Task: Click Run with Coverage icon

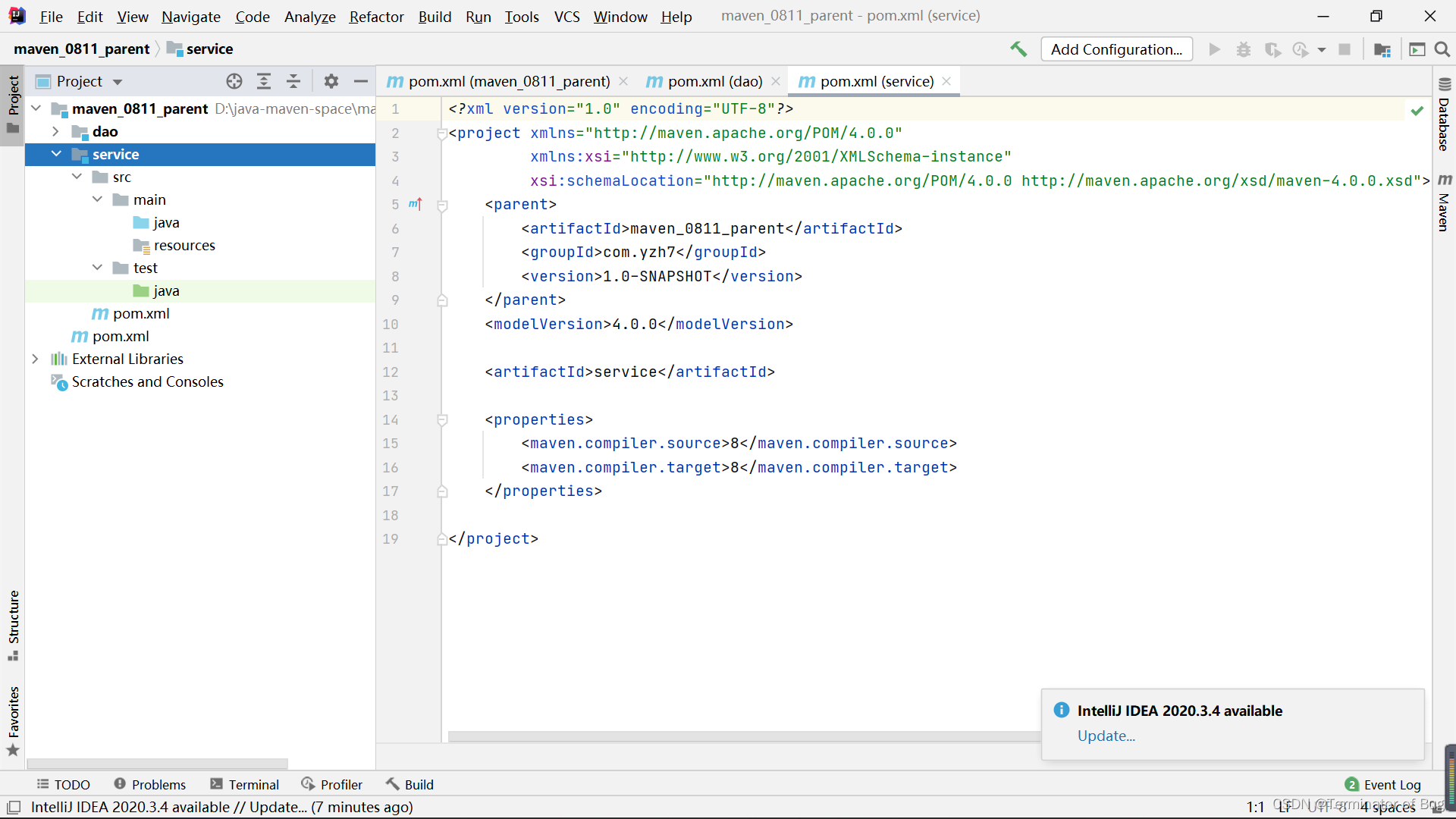Action: point(1272,49)
